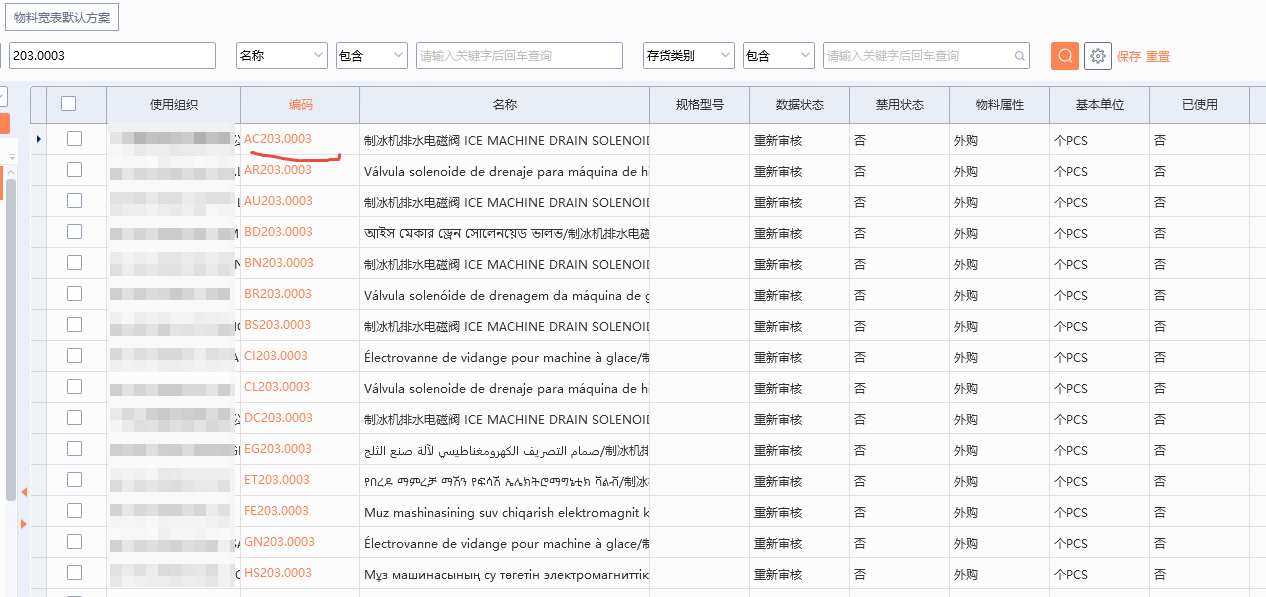Open the 包含 dropdown next to 存货类别

pos(779,56)
